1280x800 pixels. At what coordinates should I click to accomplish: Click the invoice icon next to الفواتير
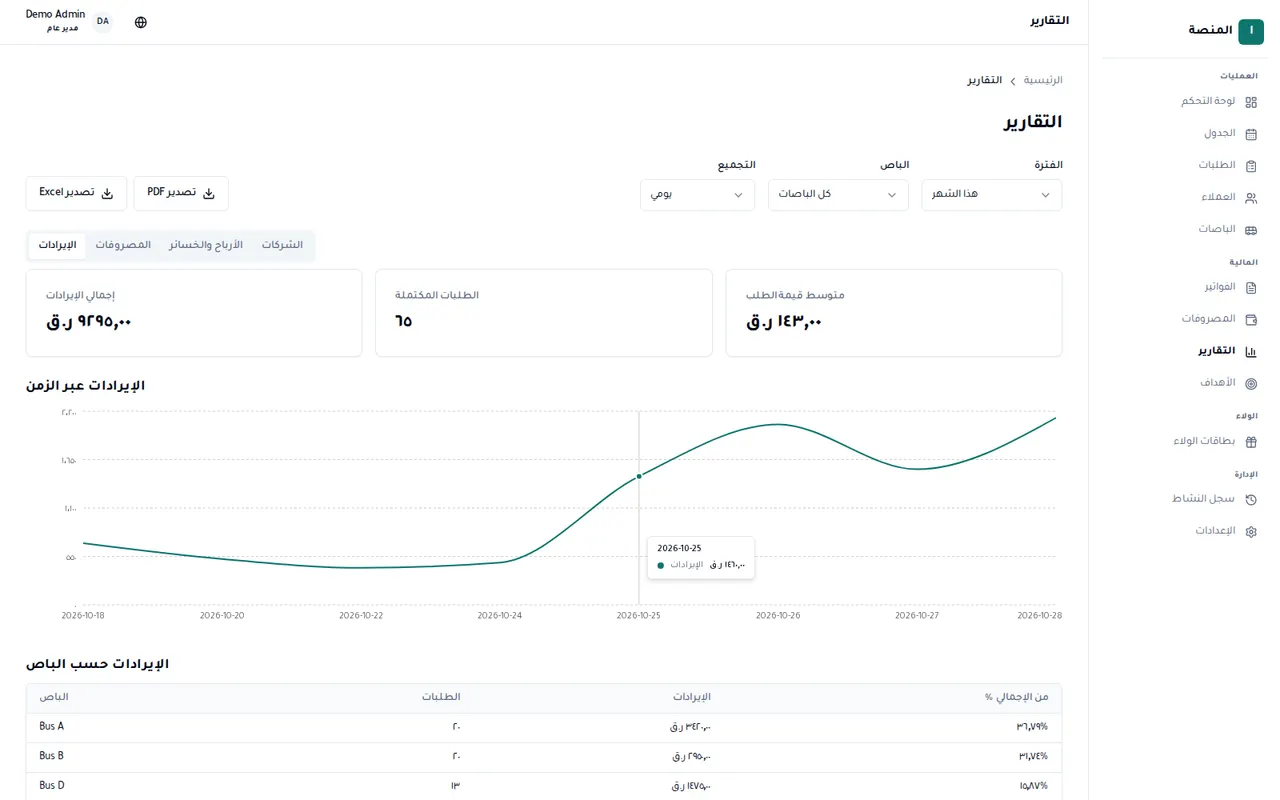click(x=1251, y=288)
